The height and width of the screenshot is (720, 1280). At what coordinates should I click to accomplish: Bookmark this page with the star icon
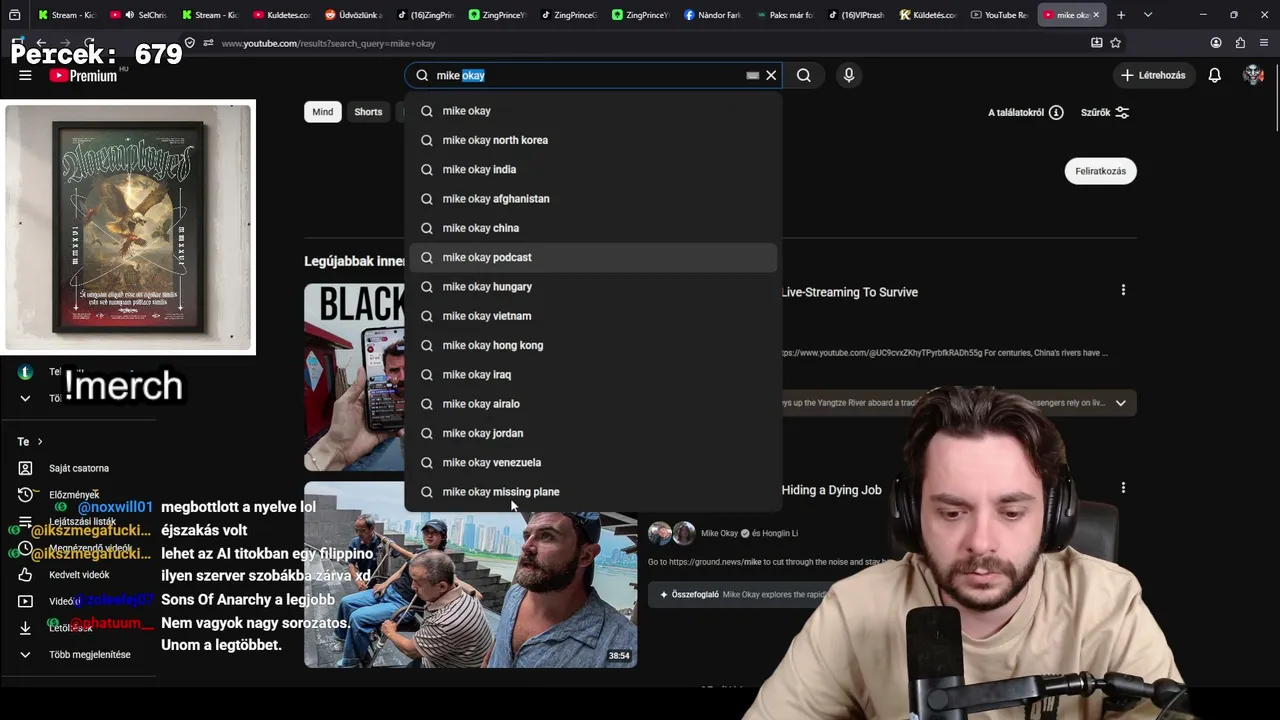click(1116, 43)
